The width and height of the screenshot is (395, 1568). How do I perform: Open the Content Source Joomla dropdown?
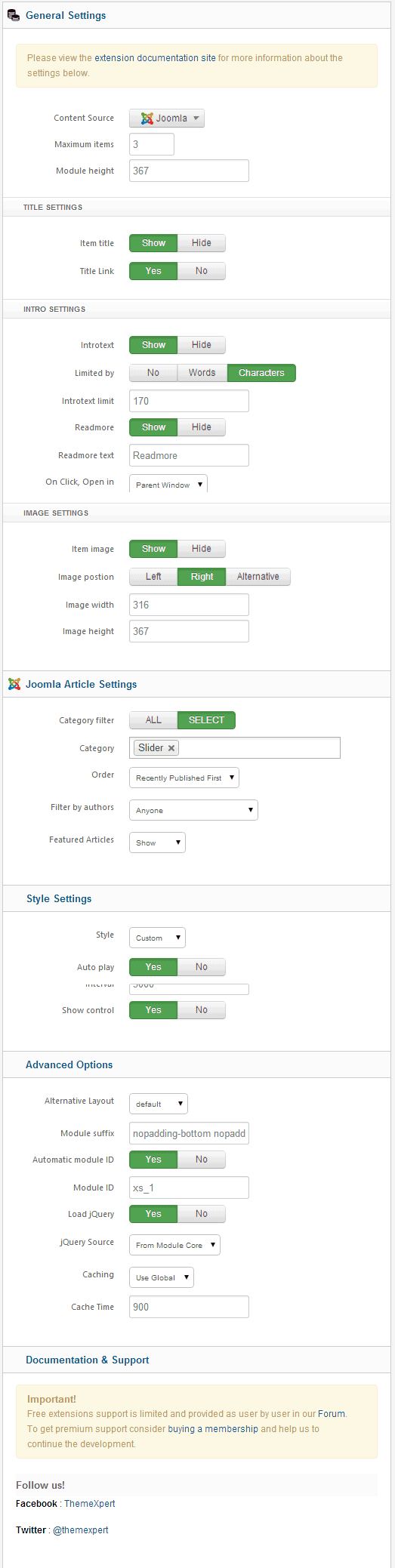click(x=167, y=119)
